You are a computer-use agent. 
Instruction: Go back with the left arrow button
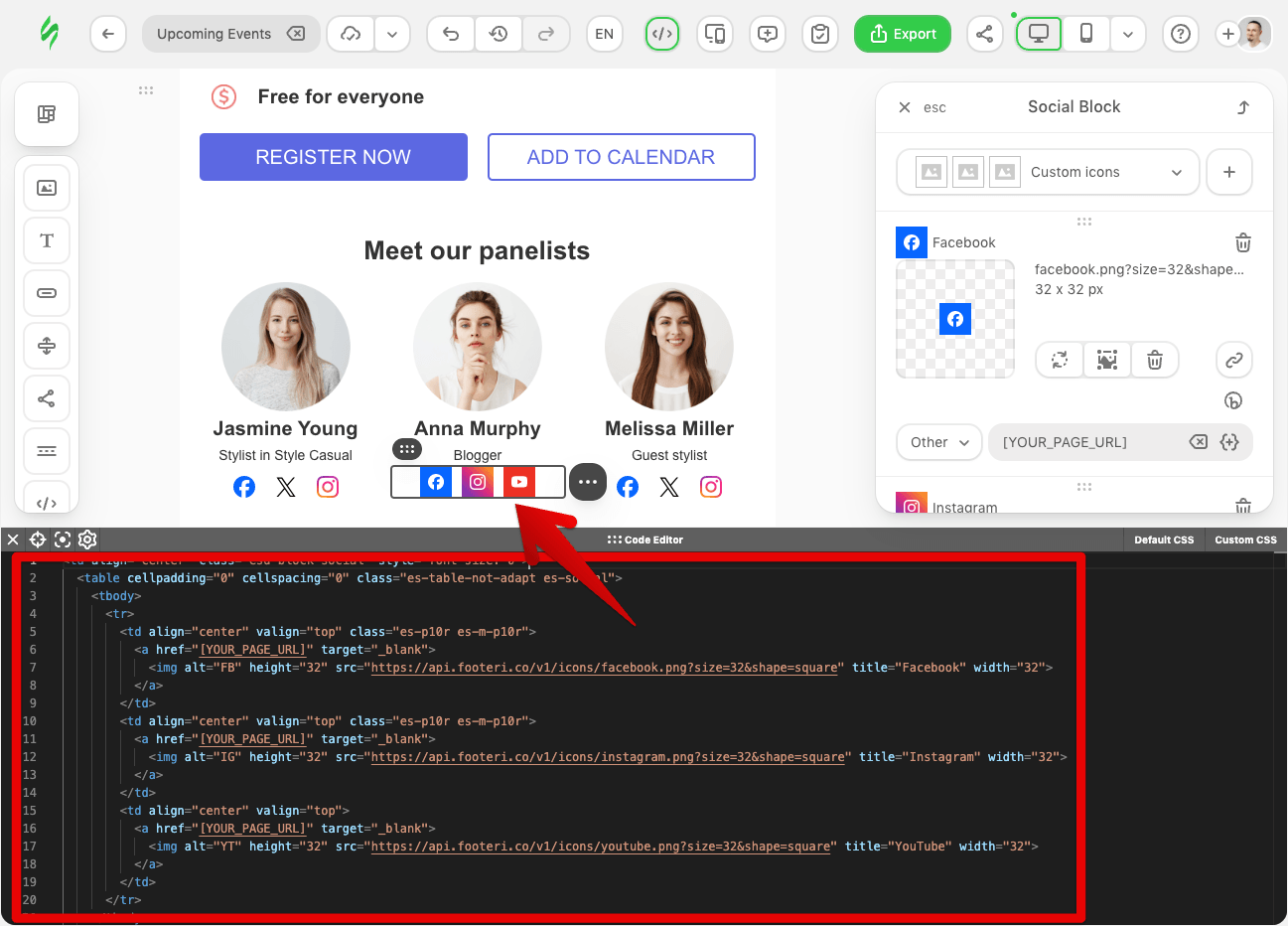click(108, 34)
